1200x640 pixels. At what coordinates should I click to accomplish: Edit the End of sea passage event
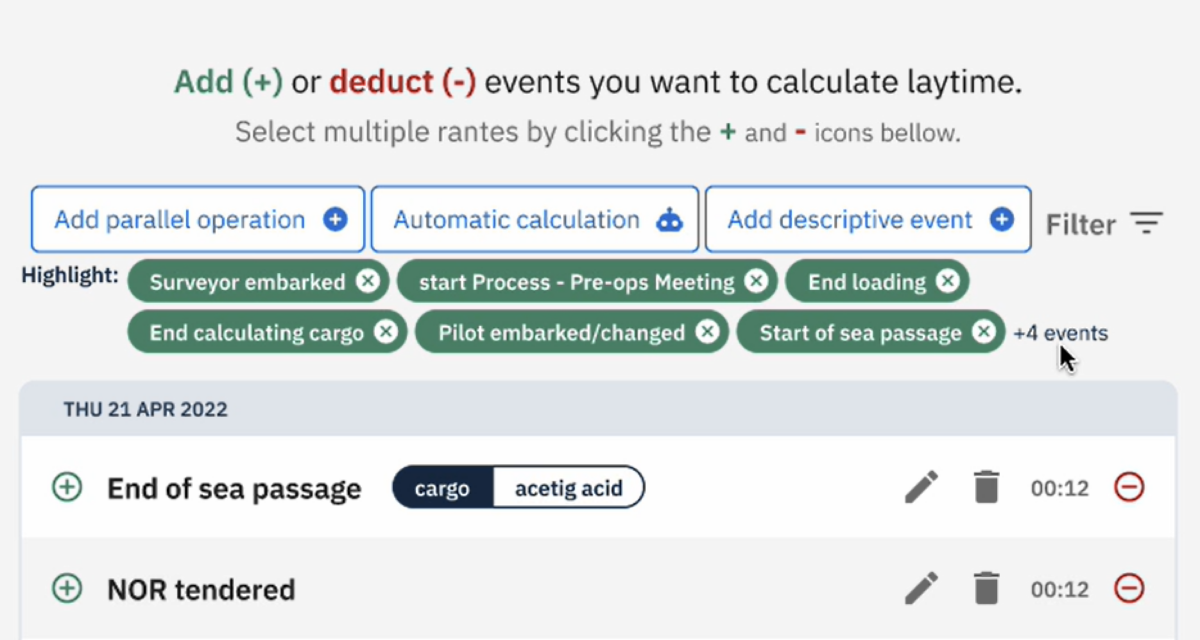pos(921,488)
